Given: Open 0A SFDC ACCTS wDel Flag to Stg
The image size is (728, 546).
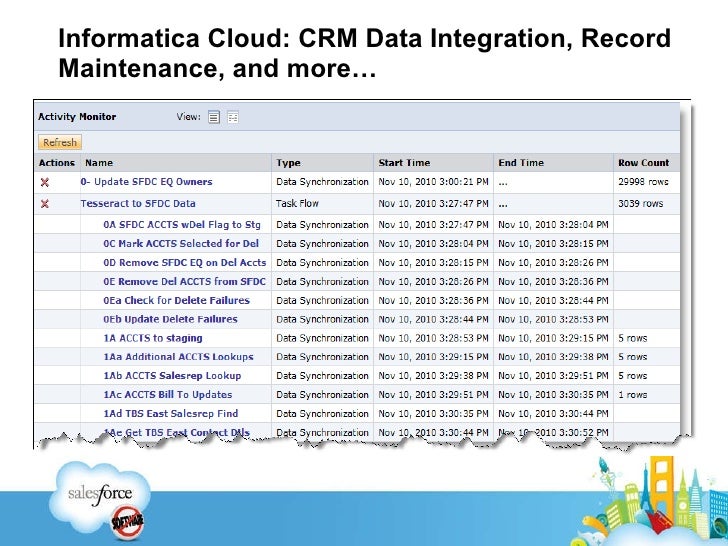Looking at the screenshot, I should tap(182, 225).
